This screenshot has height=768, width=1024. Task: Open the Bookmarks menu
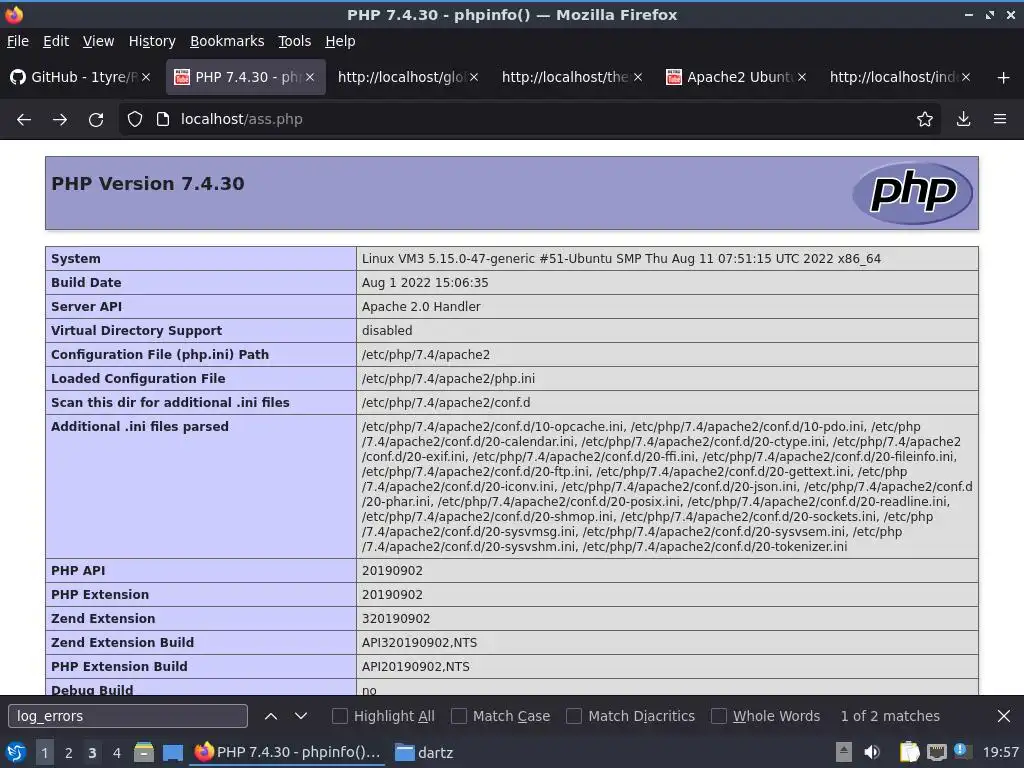pyautogui.click(x=227, y=41)
